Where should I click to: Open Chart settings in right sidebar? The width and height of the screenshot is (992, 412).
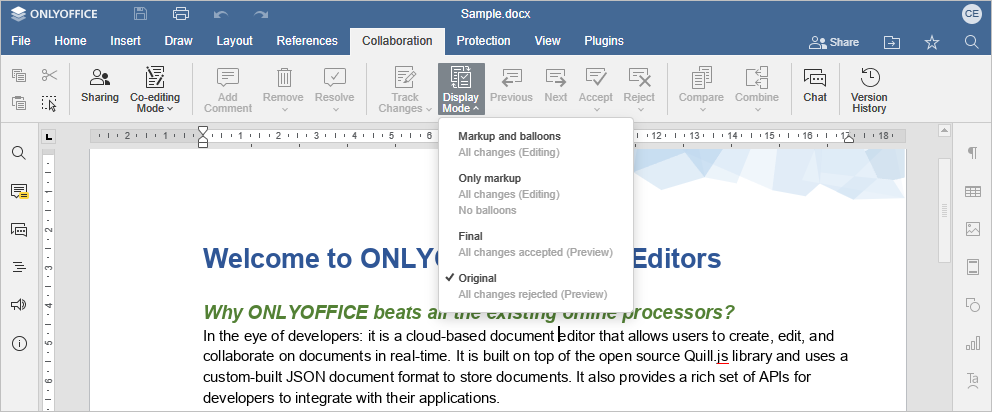973,344
